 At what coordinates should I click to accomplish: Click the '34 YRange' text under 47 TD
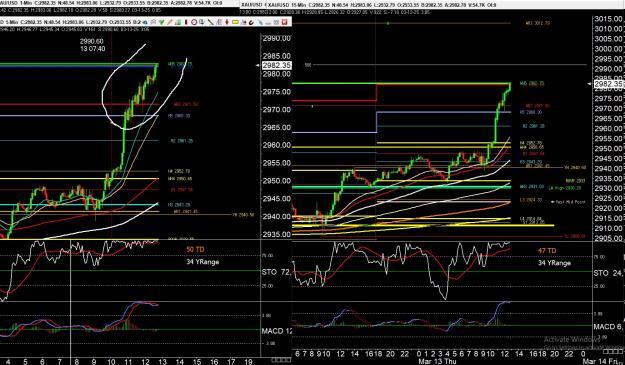coord(554,263)
